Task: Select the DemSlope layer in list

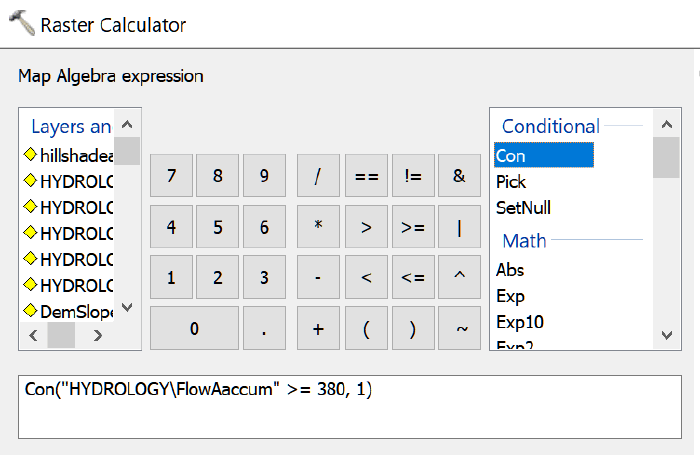Action: [69, 311]
